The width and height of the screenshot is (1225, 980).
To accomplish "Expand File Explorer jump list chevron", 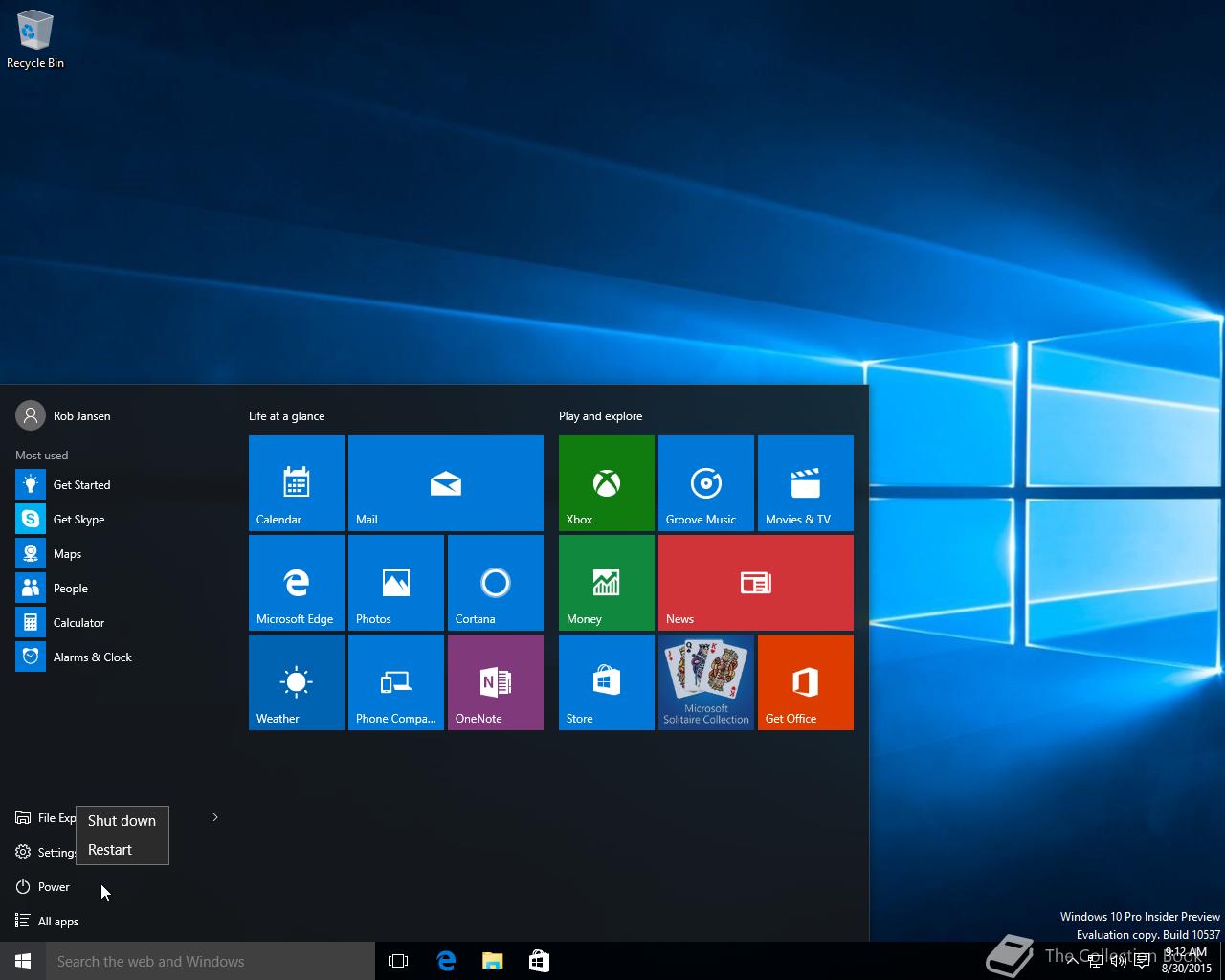I will click(215, 817).
